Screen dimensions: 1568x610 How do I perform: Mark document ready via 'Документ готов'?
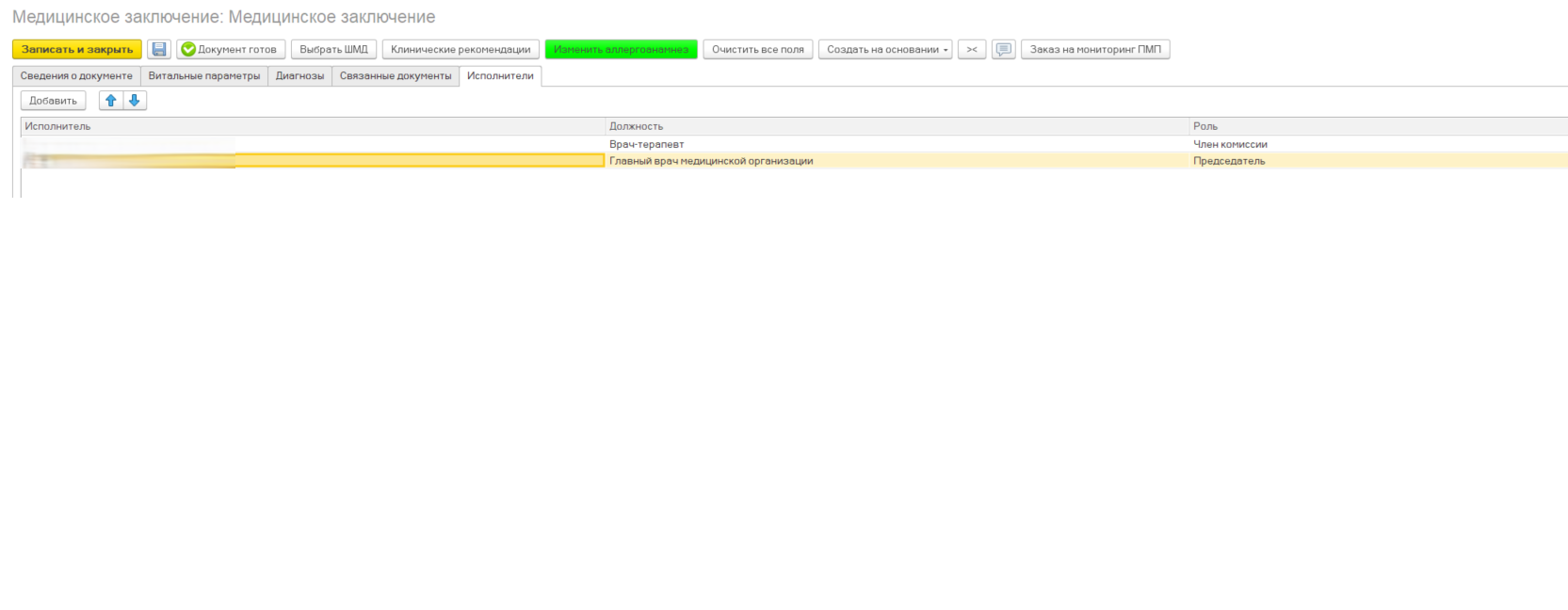(x=230, y=50)
